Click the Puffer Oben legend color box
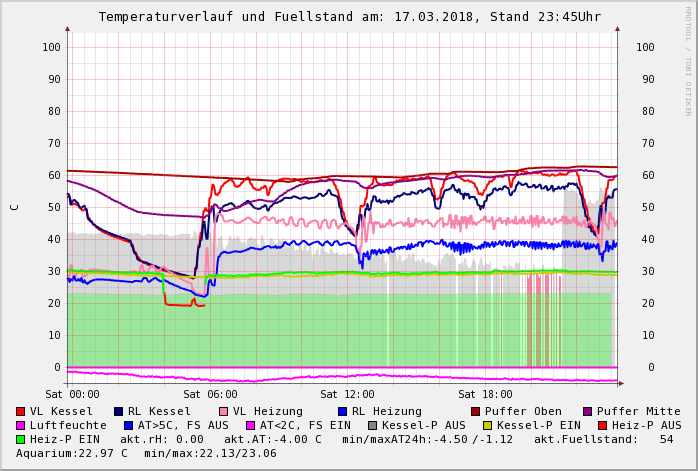Viewport: 698px width, 471px height. click(x=476, y=412)
